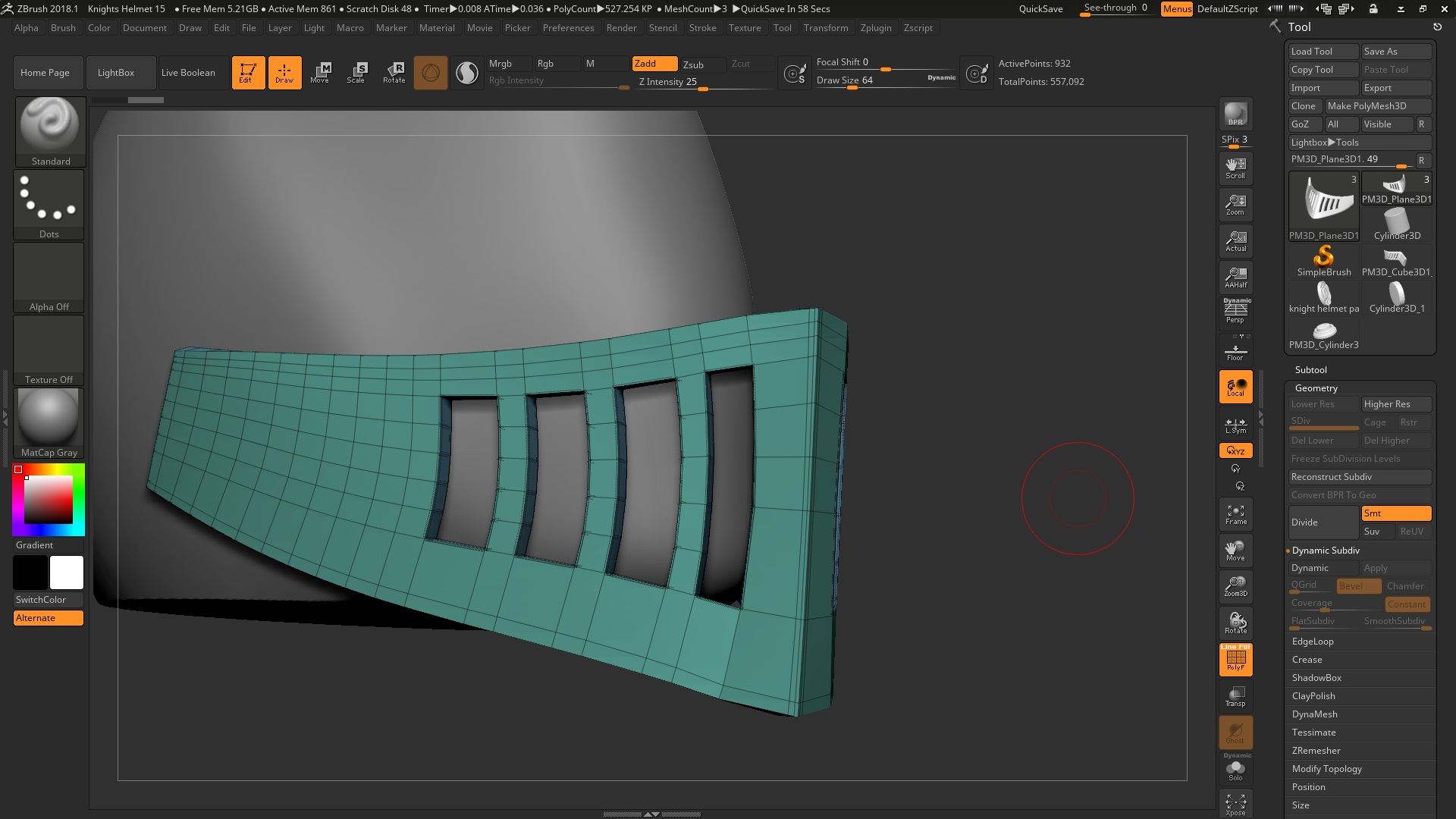Expand the ZRemesher section

[1316, 751]
